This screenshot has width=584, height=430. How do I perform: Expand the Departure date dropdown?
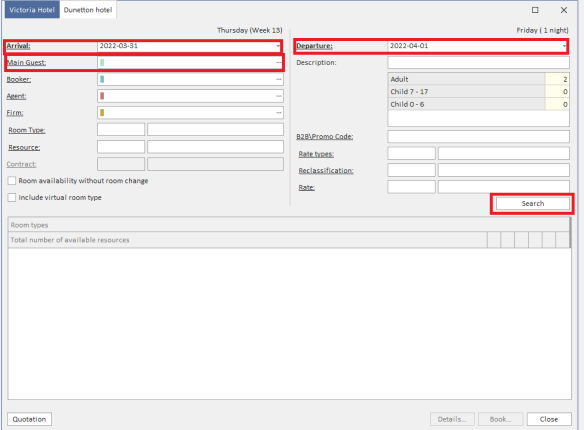point(564,46)
